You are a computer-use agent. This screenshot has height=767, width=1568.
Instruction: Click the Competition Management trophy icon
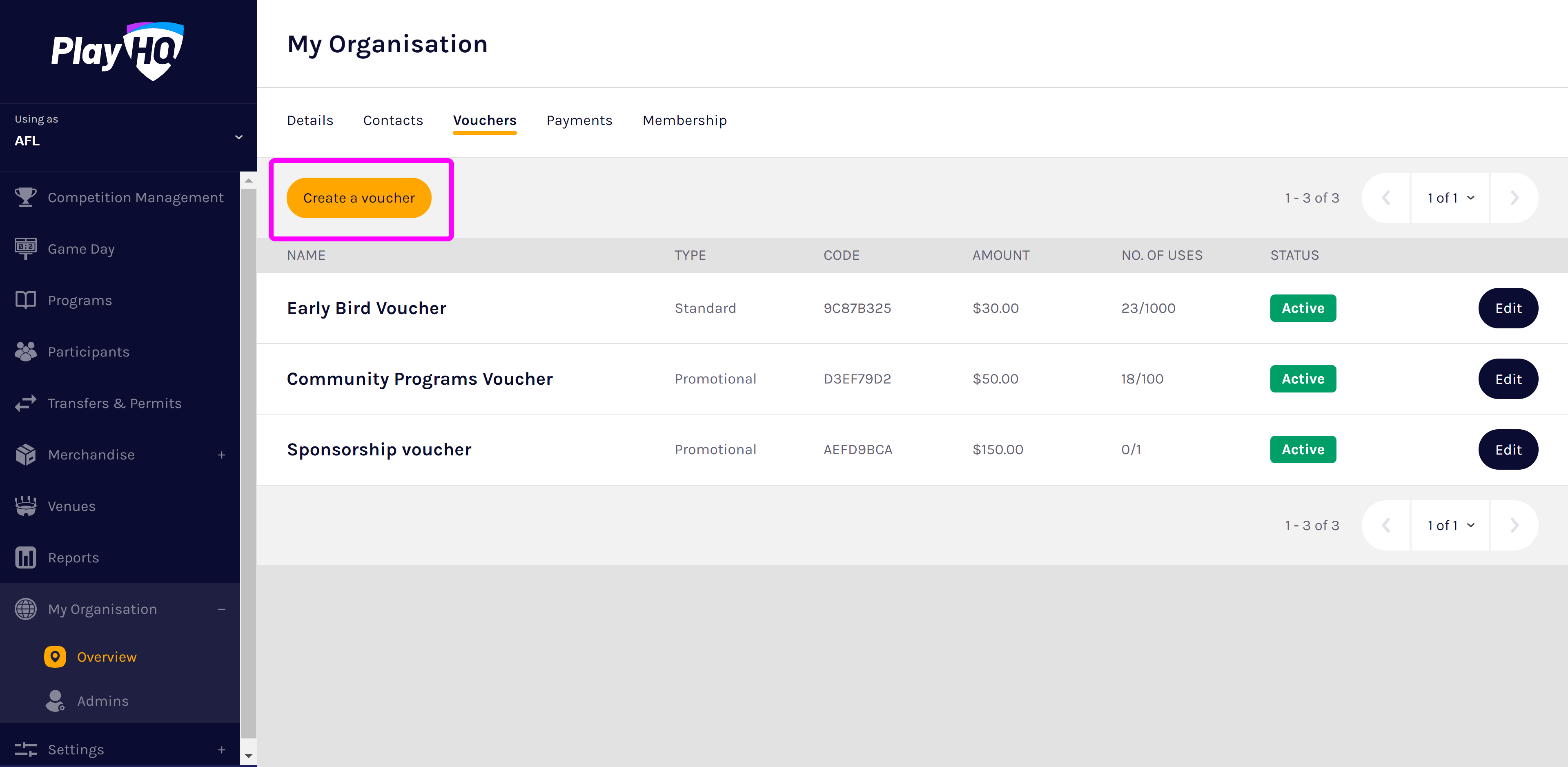point(25,197)
